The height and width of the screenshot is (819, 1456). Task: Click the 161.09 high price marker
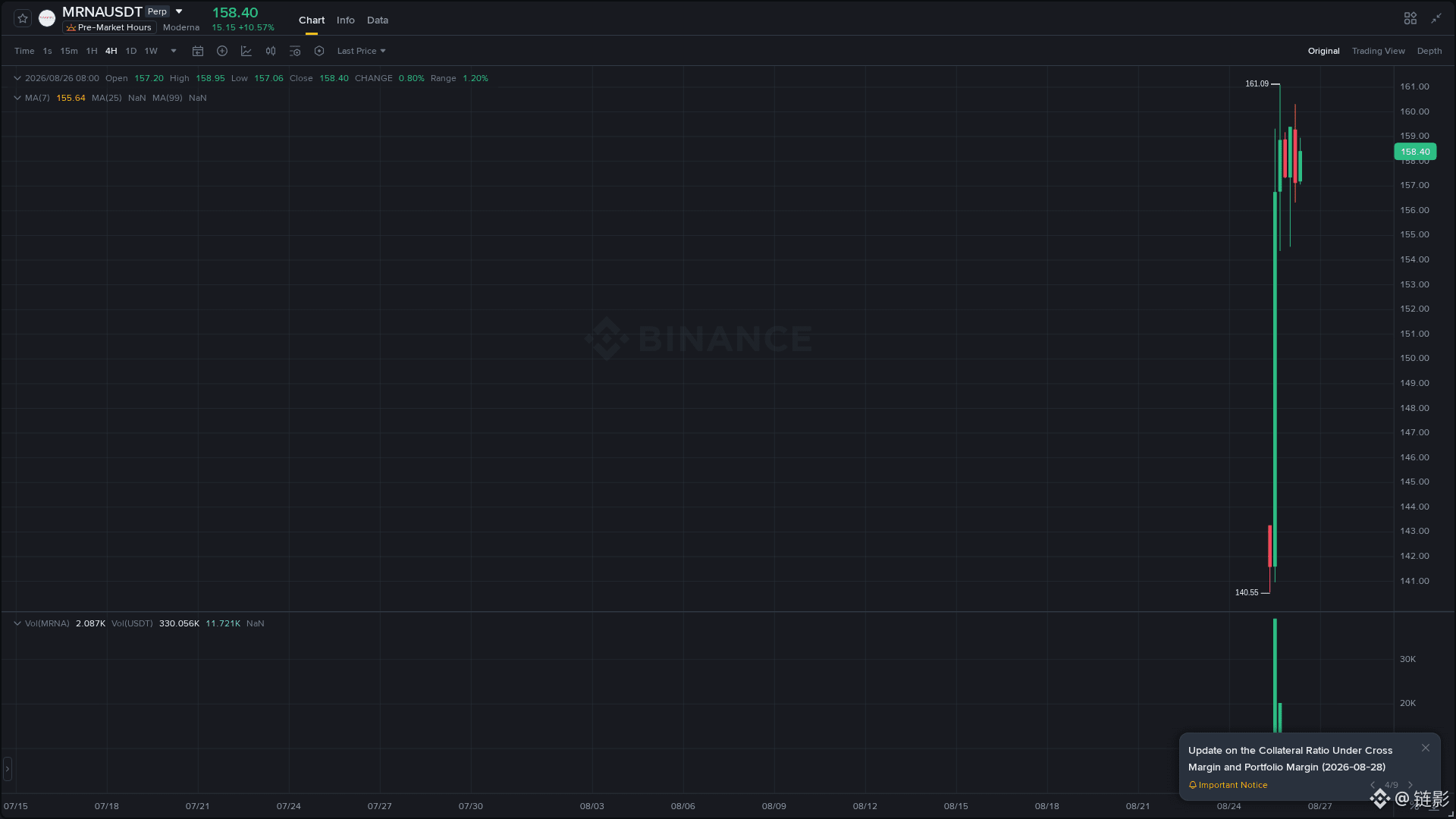point(1257,83)
